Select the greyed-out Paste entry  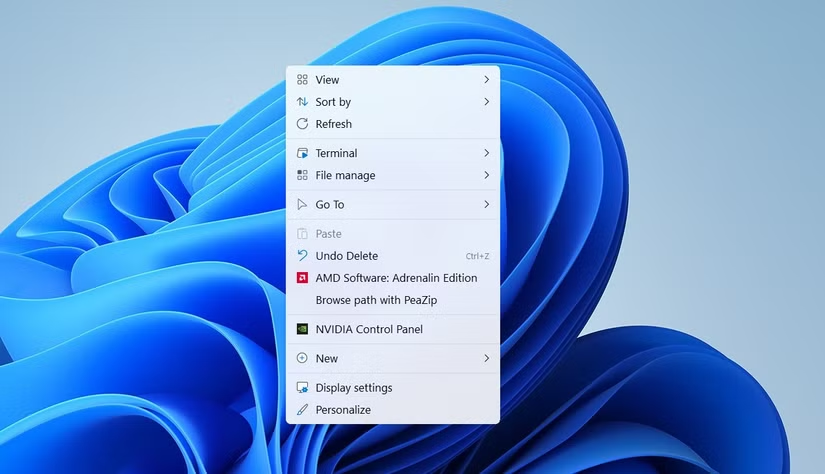pyautogui.click(x=328, y=234)
